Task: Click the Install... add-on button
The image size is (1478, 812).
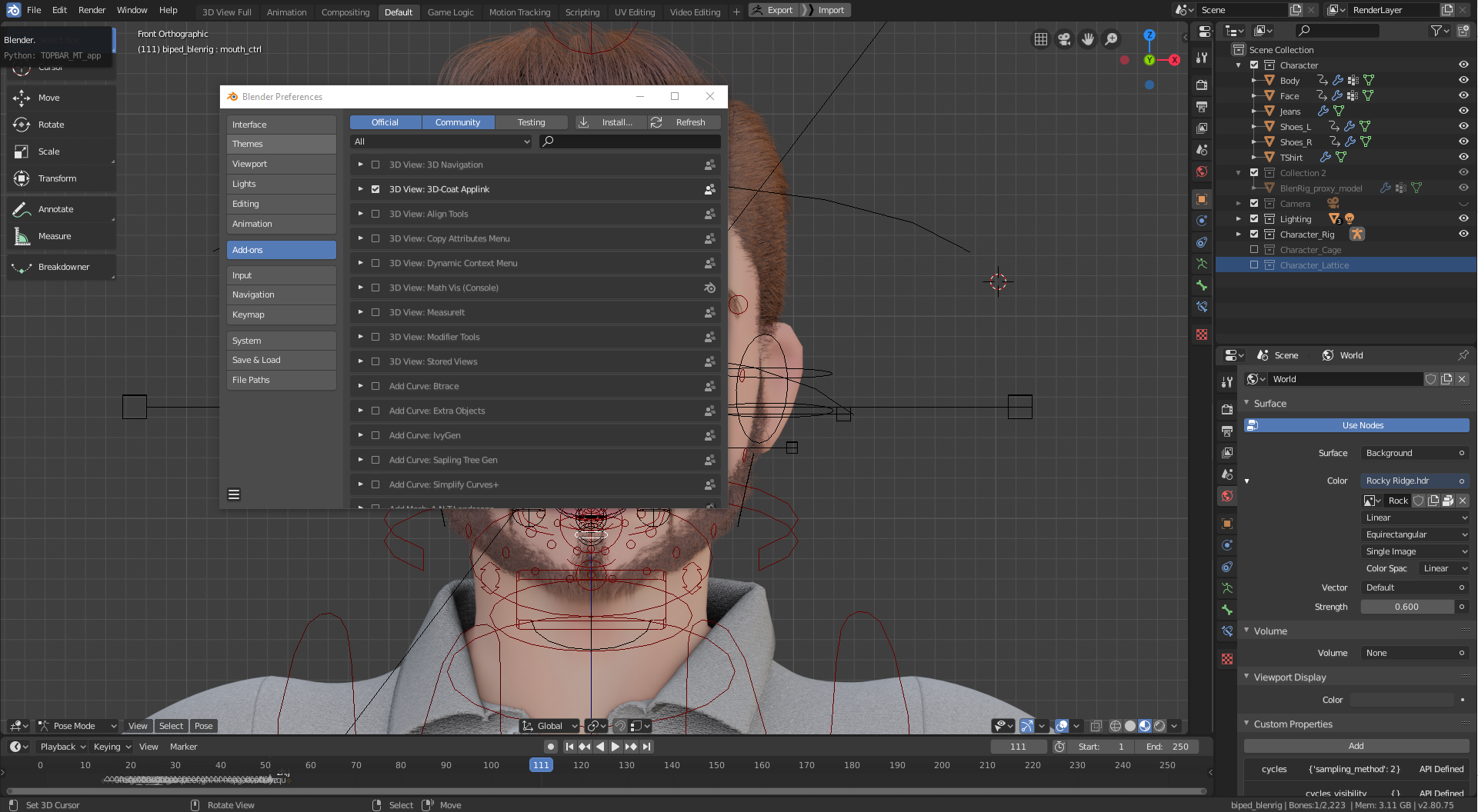Action: coord(611,122)
